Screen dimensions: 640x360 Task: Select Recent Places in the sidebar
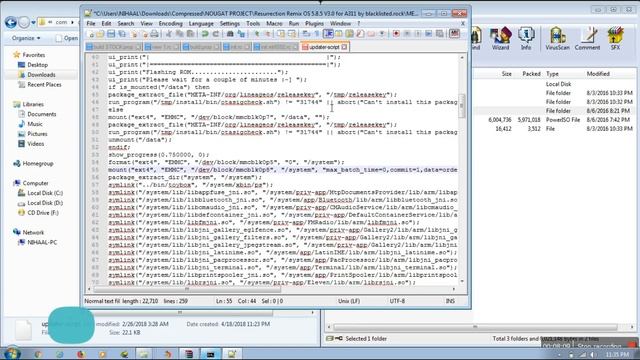(x=40, y=84)
